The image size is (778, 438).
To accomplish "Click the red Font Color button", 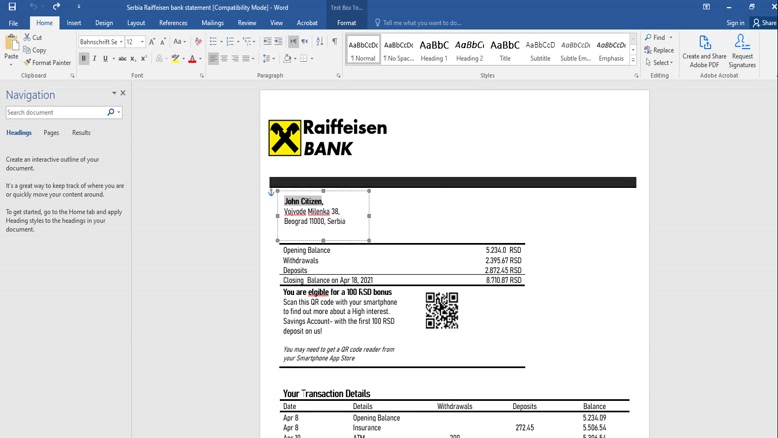I will click(x=192, y=59).
